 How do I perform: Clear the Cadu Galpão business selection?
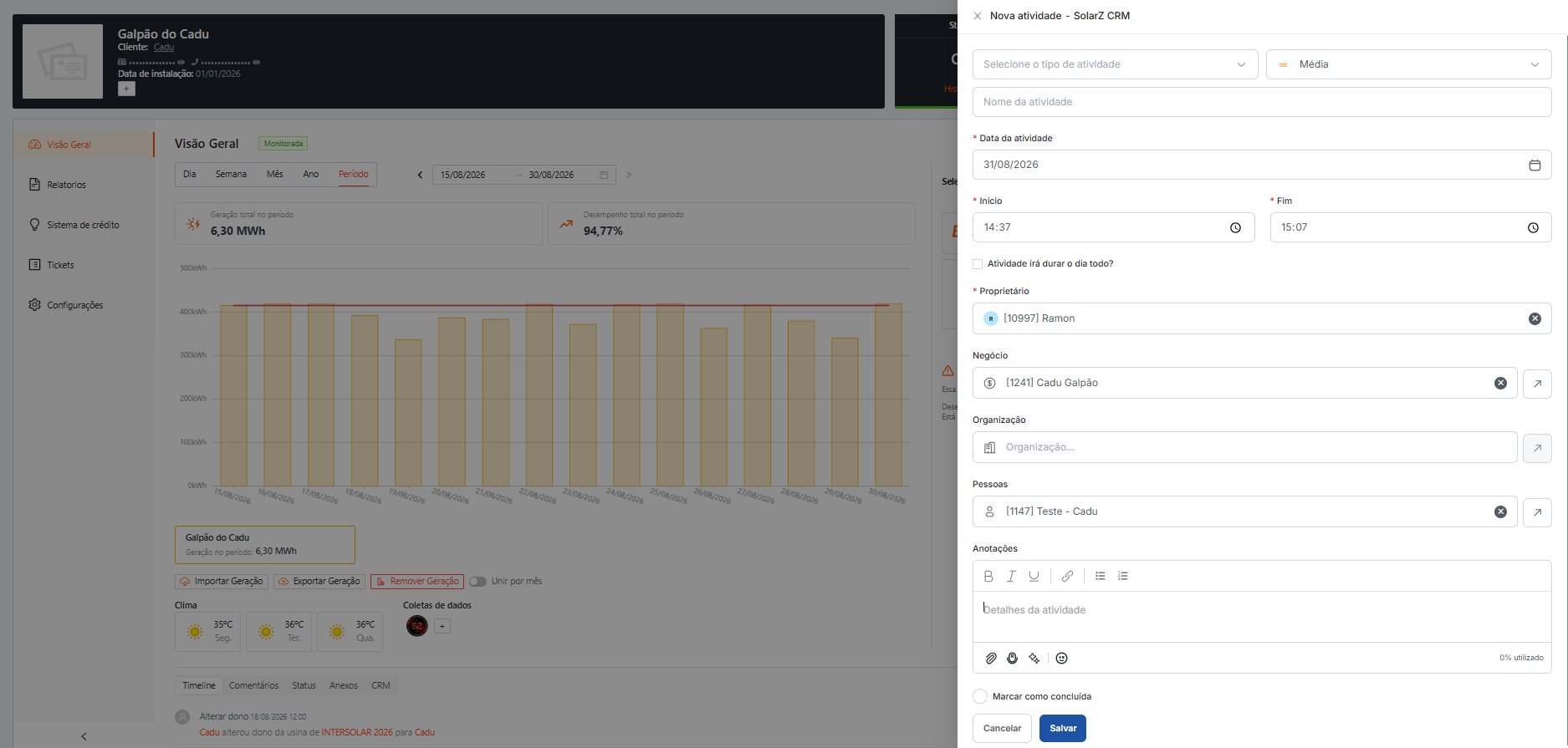pos(1500,383)
